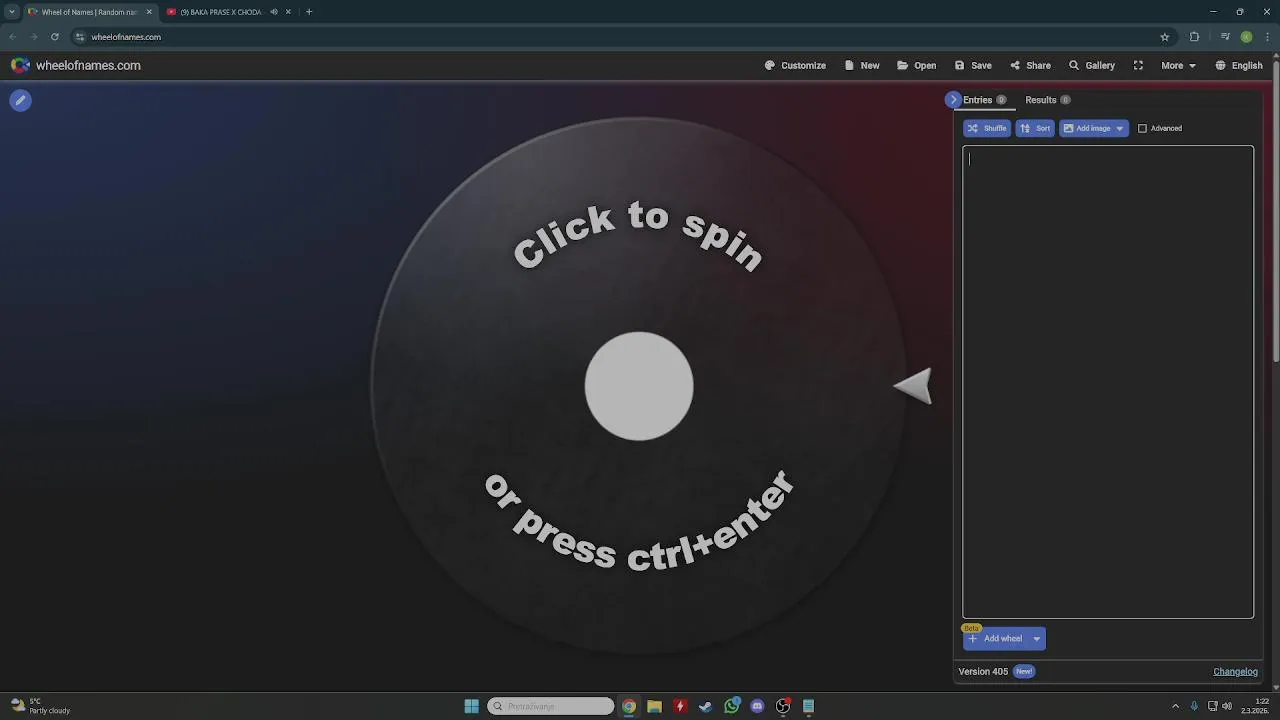
Task: Go back in browser history
Action: point(13,37)
